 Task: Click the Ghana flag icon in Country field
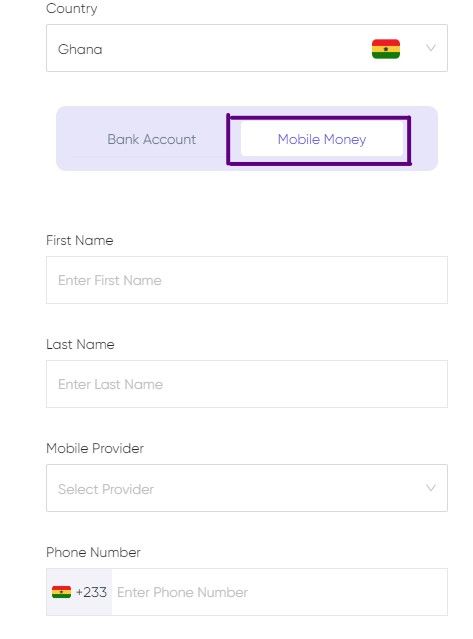coord(385,49)
